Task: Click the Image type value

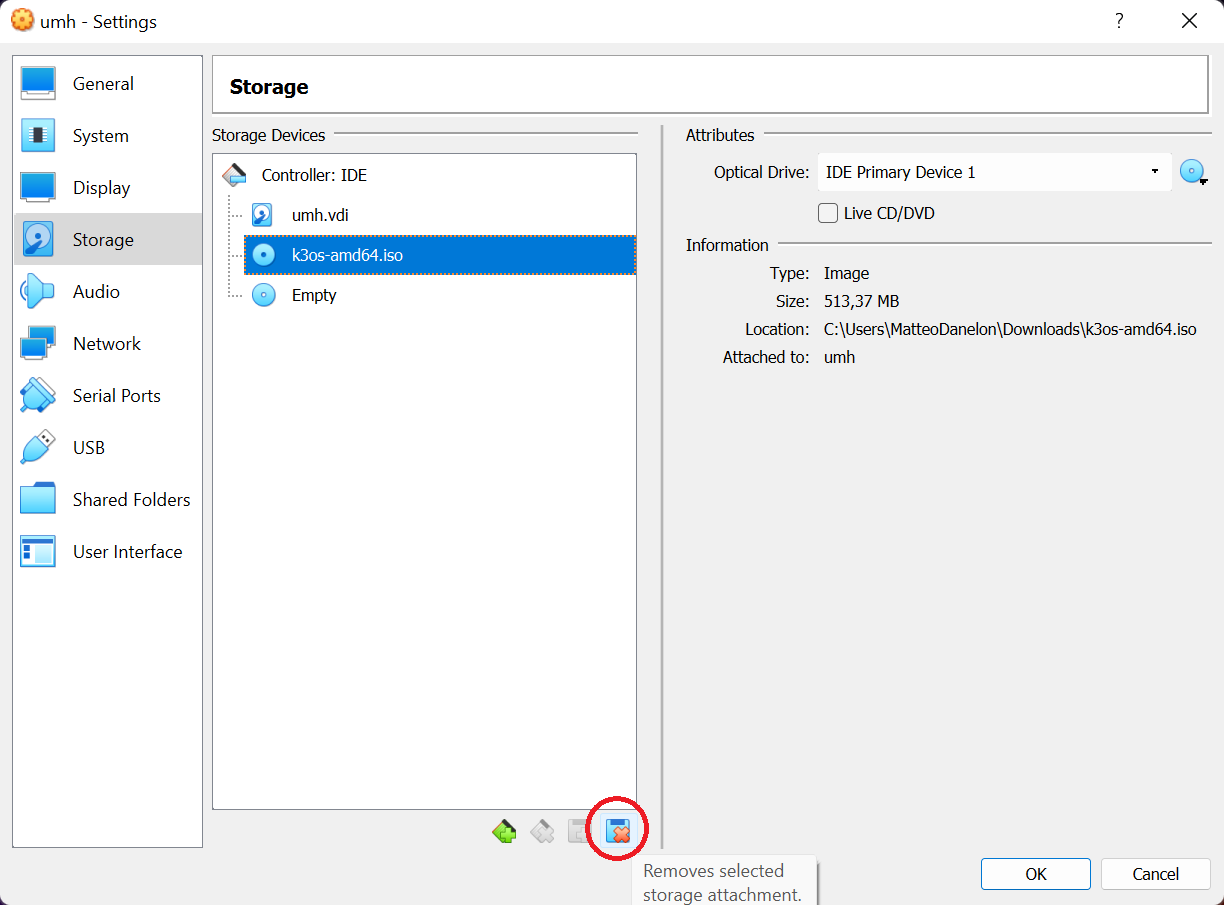Action: pyautogui.click(x=846, y=273)
